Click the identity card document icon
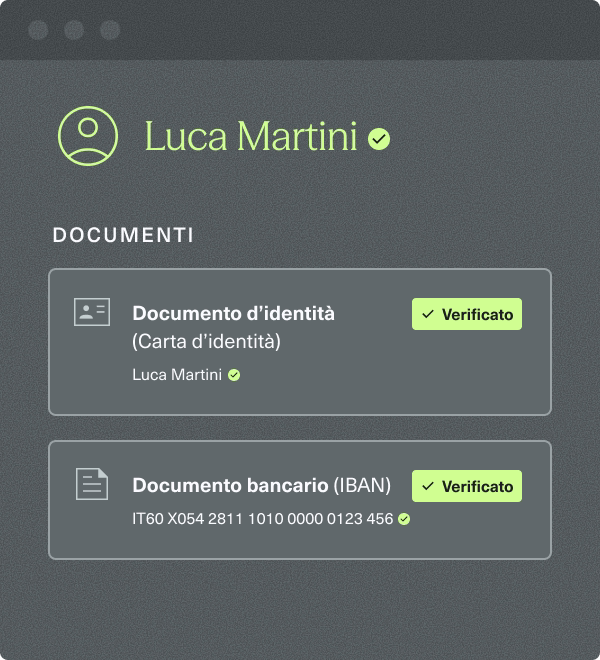The image size is (600, 660). click(92, 312)
